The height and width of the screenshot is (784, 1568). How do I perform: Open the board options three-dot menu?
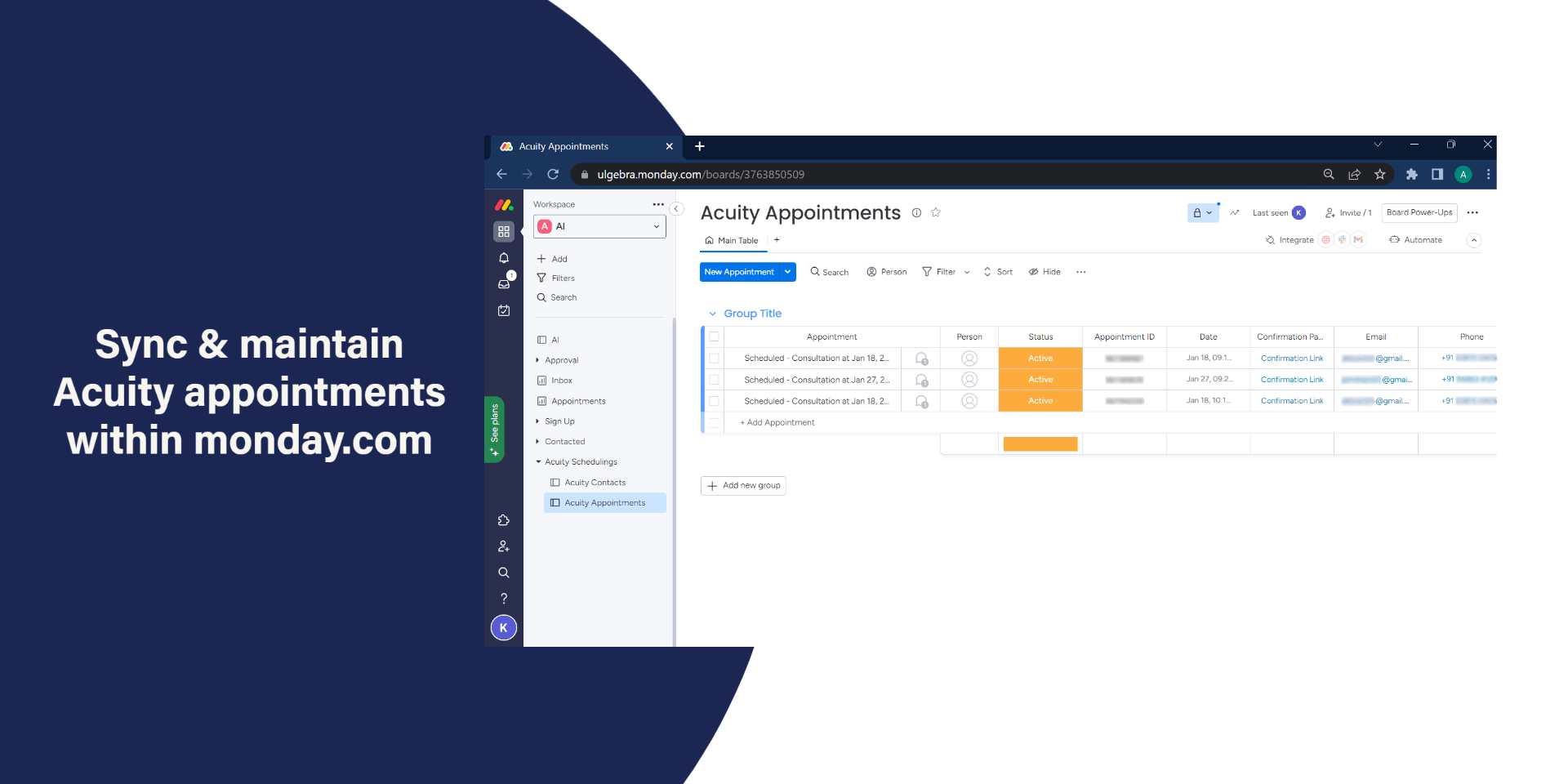coord(1472,212)
